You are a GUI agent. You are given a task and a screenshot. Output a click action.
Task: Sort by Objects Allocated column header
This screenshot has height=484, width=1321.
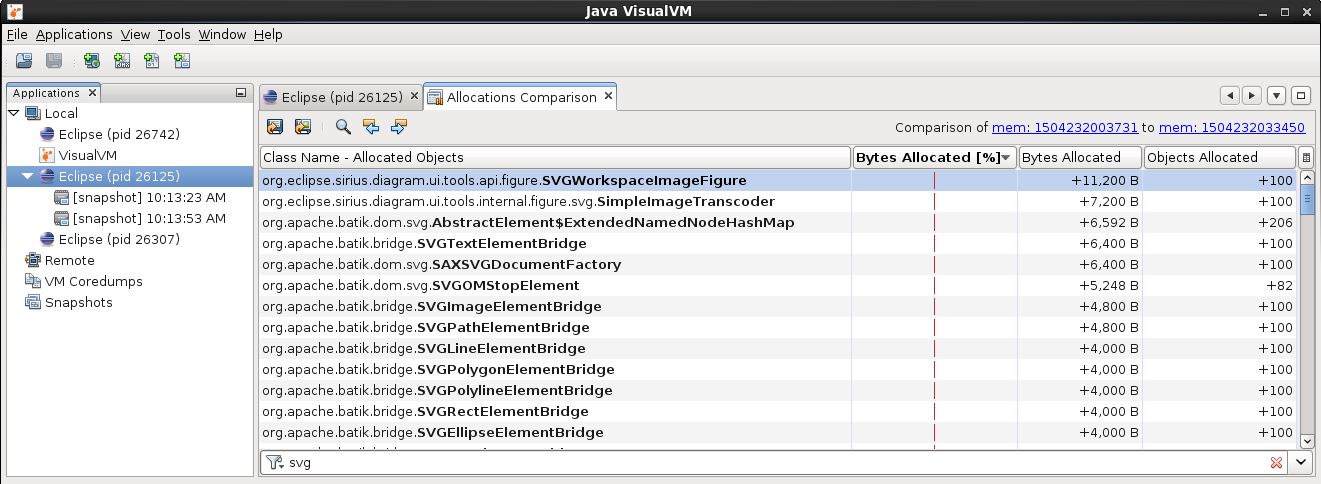(1220, 157)
